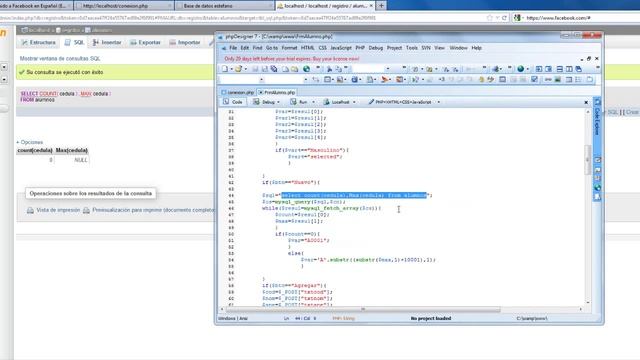Click the Mostrar ventana de consultas SQL link
This screenshot has width=640, height=360.
coord(60,58)
